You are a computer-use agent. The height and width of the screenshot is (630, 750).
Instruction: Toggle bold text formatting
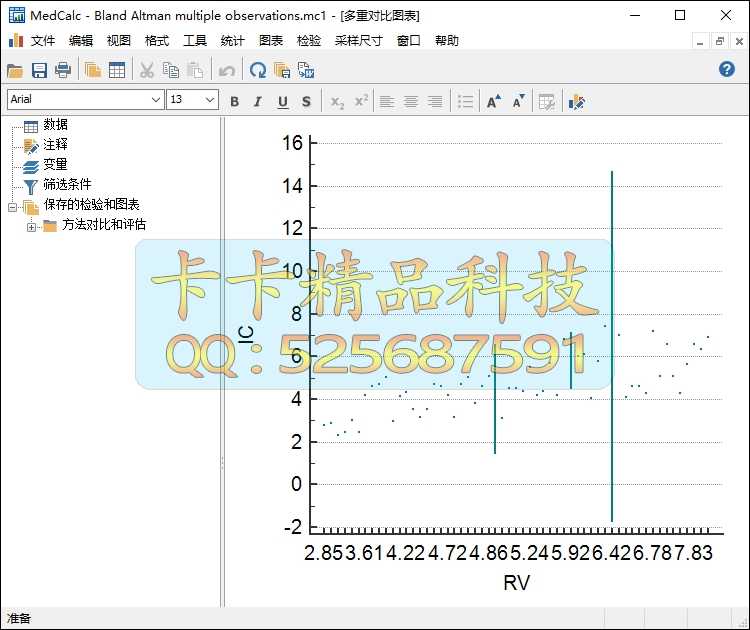(x=234, y=101)
